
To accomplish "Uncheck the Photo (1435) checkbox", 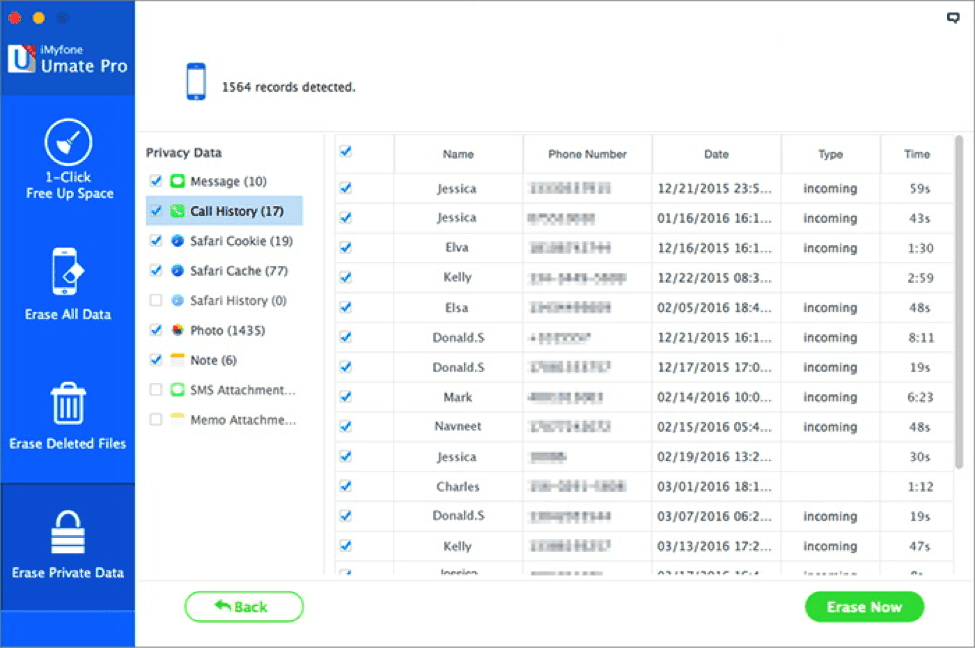I will coord(155,330).
